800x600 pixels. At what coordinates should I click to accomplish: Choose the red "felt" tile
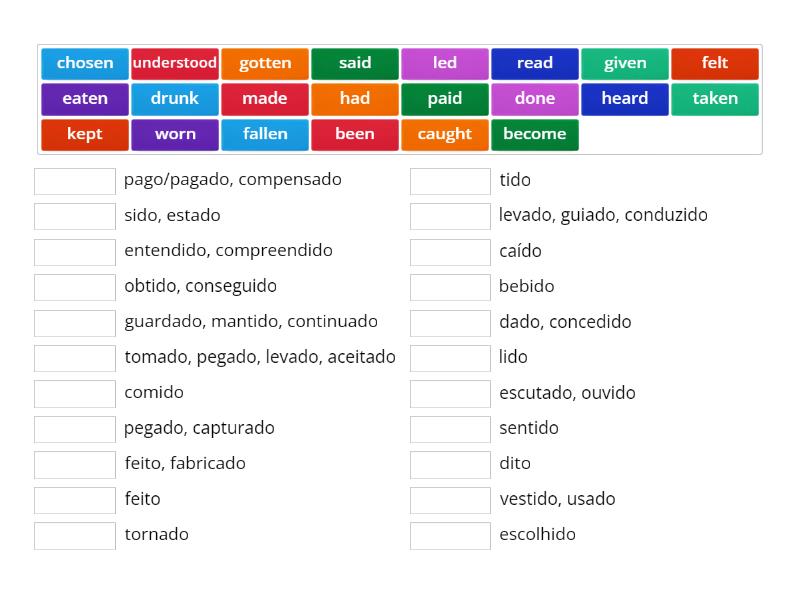(714, 63)
